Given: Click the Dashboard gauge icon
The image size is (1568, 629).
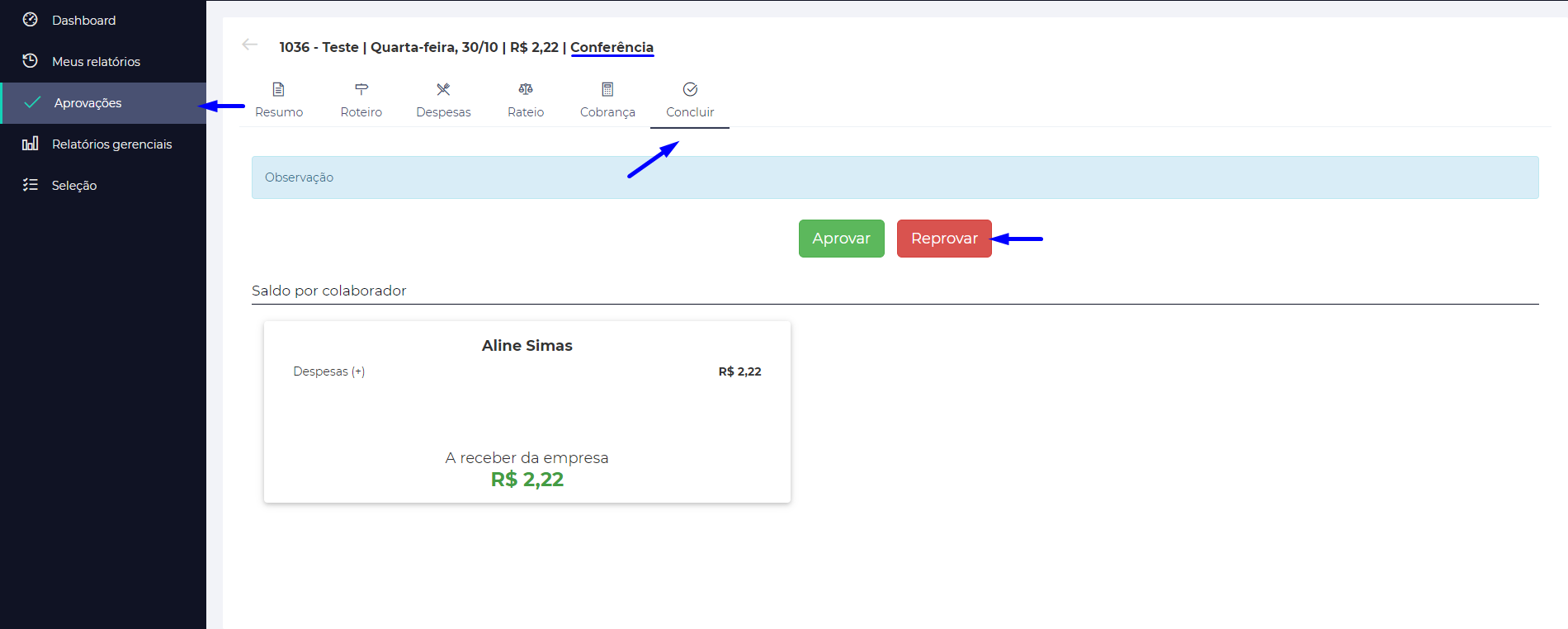Looking at the screenshot, I should pyautogui.click(x=31, y=20).
